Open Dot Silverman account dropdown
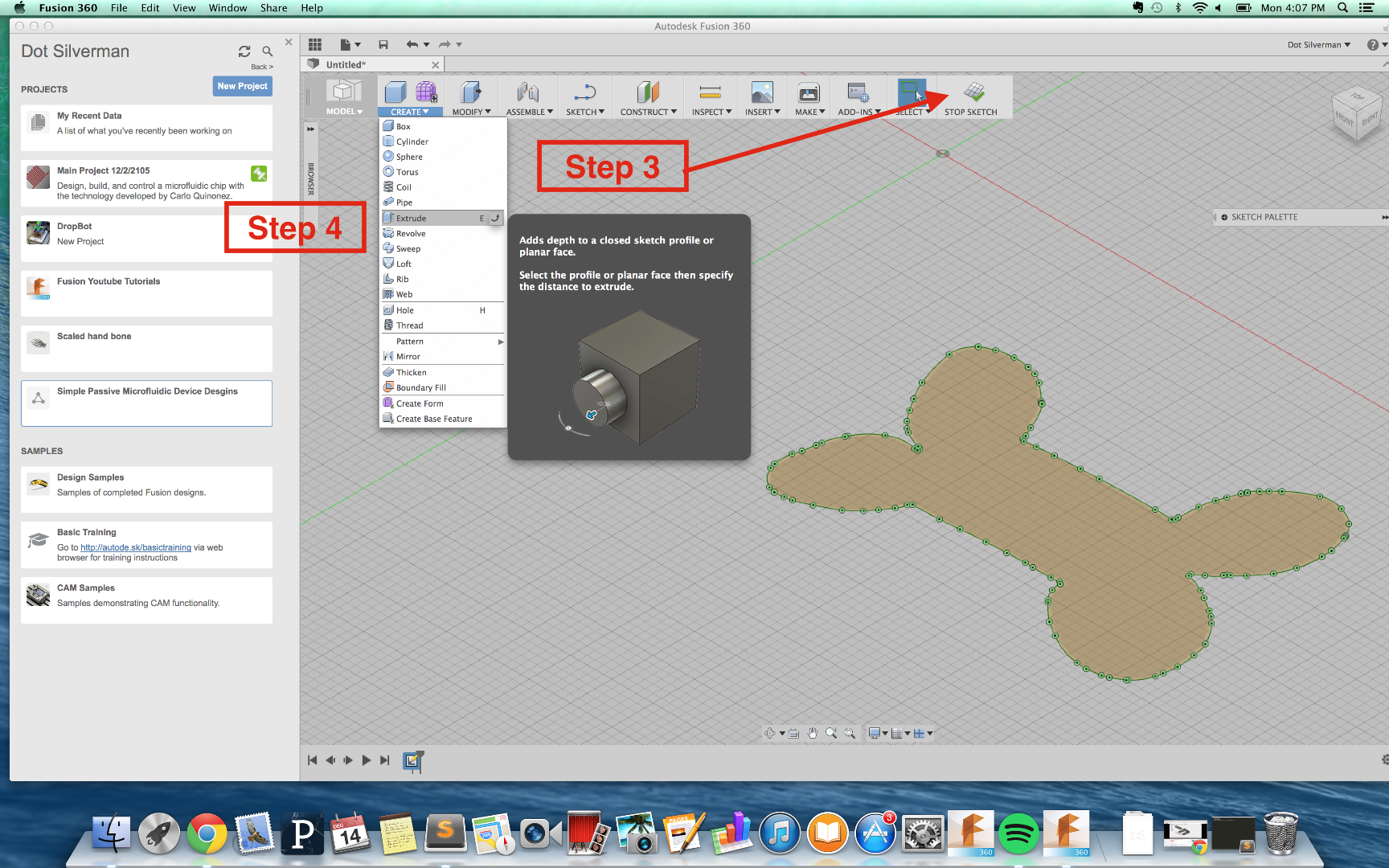 tap(1318, 45)
